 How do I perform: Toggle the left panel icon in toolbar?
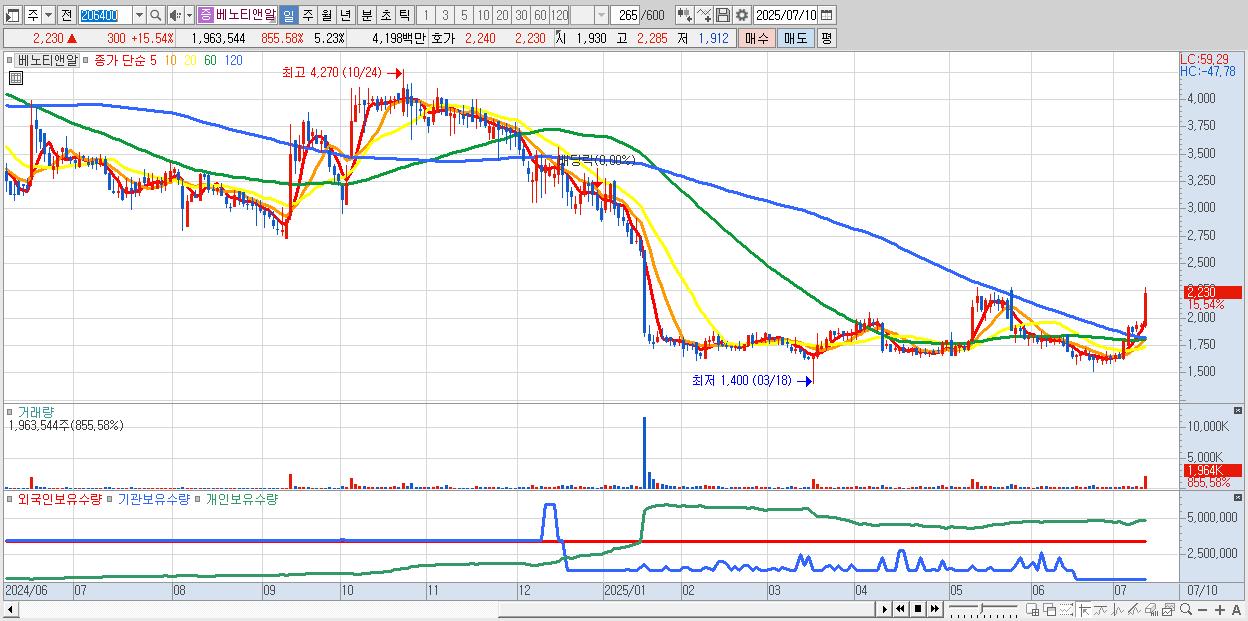(12, 15)
